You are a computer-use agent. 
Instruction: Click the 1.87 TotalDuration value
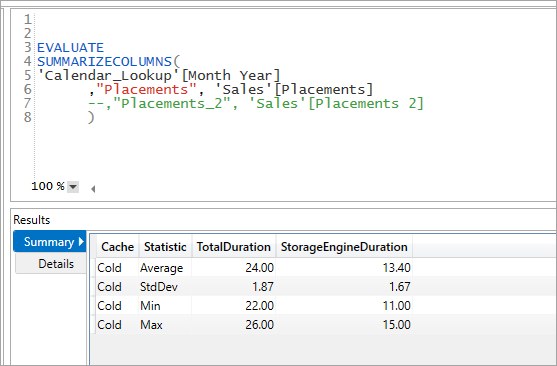[263, 287]
